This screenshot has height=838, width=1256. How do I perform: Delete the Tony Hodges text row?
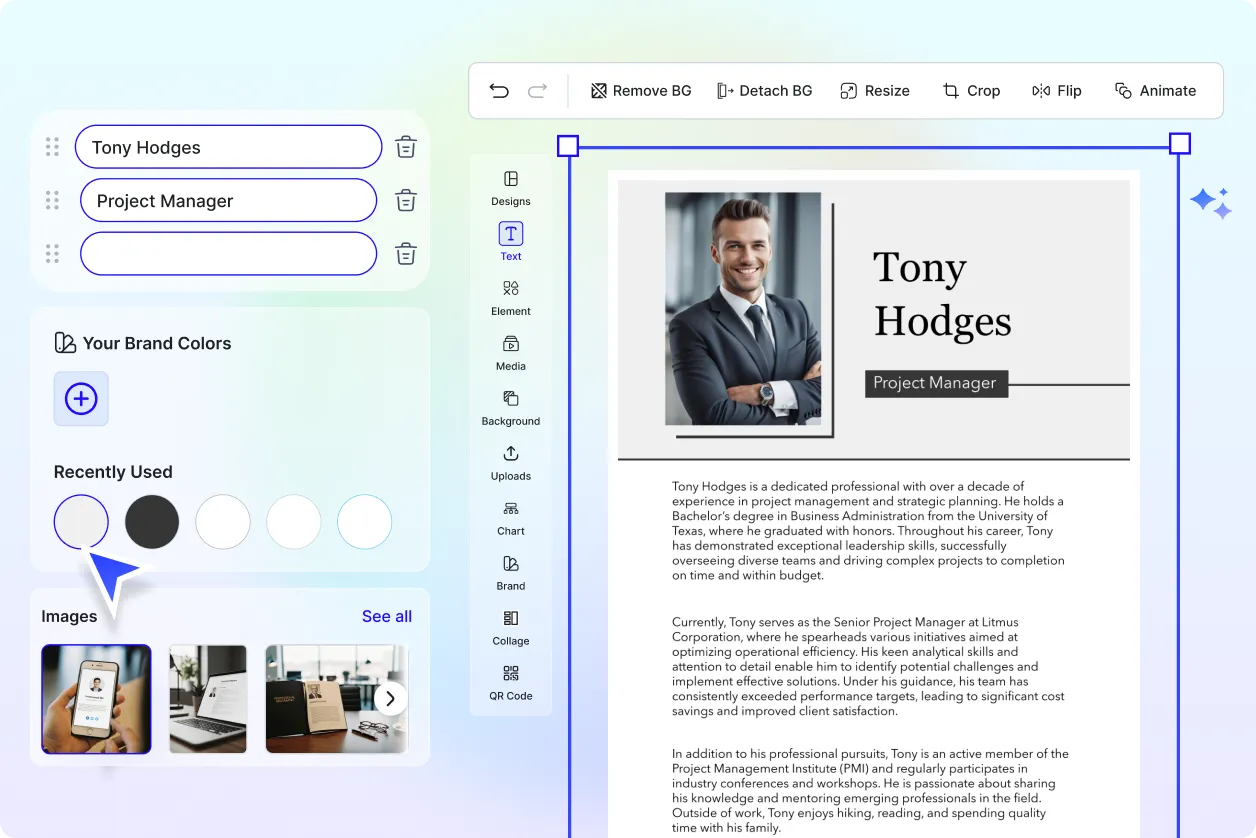406,147
